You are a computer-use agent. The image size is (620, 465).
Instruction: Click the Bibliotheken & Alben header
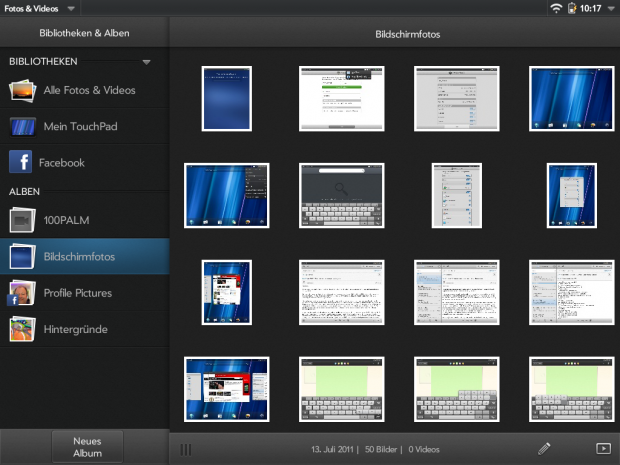tap(84, 33)
